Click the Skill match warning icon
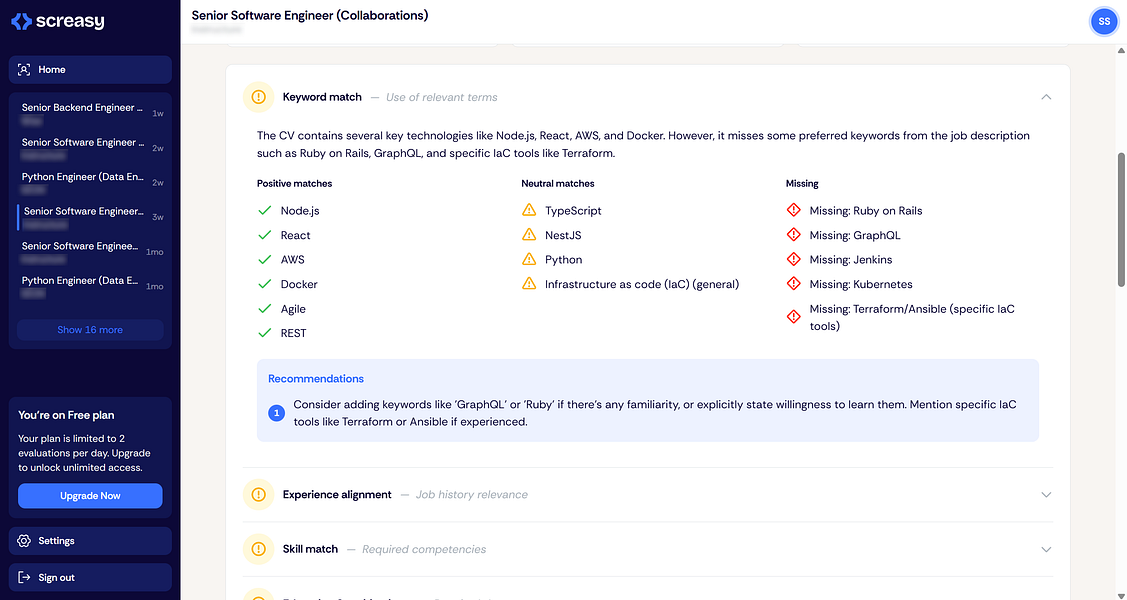Screen dimensions: 1127x600 coord(258,549)
